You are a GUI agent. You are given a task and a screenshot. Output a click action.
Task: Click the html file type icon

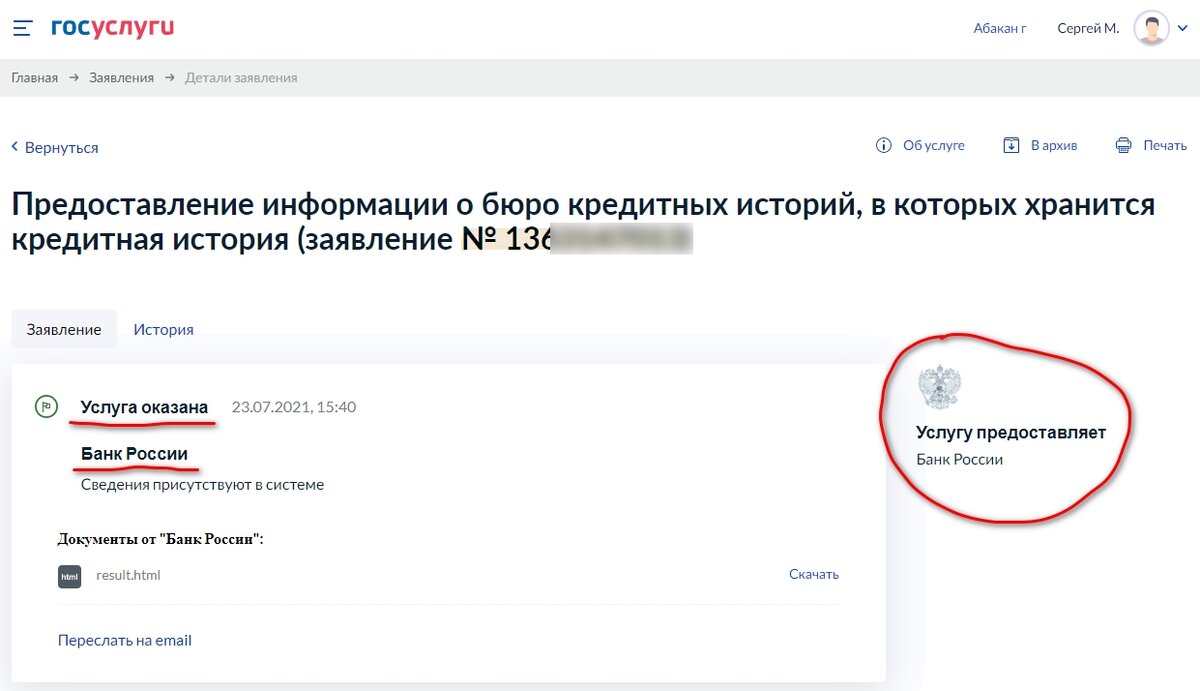pyautogui.click(x=69, y=576)
